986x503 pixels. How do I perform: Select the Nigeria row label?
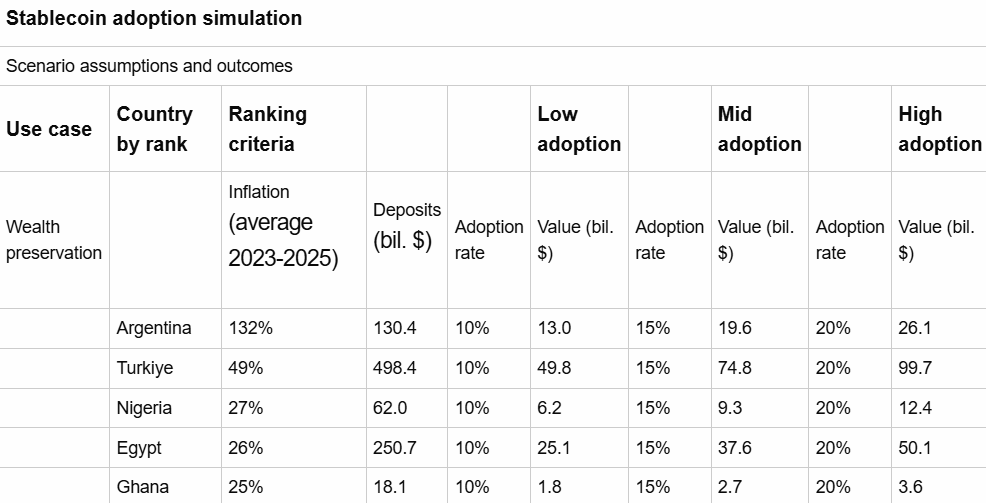coord(144,408)
